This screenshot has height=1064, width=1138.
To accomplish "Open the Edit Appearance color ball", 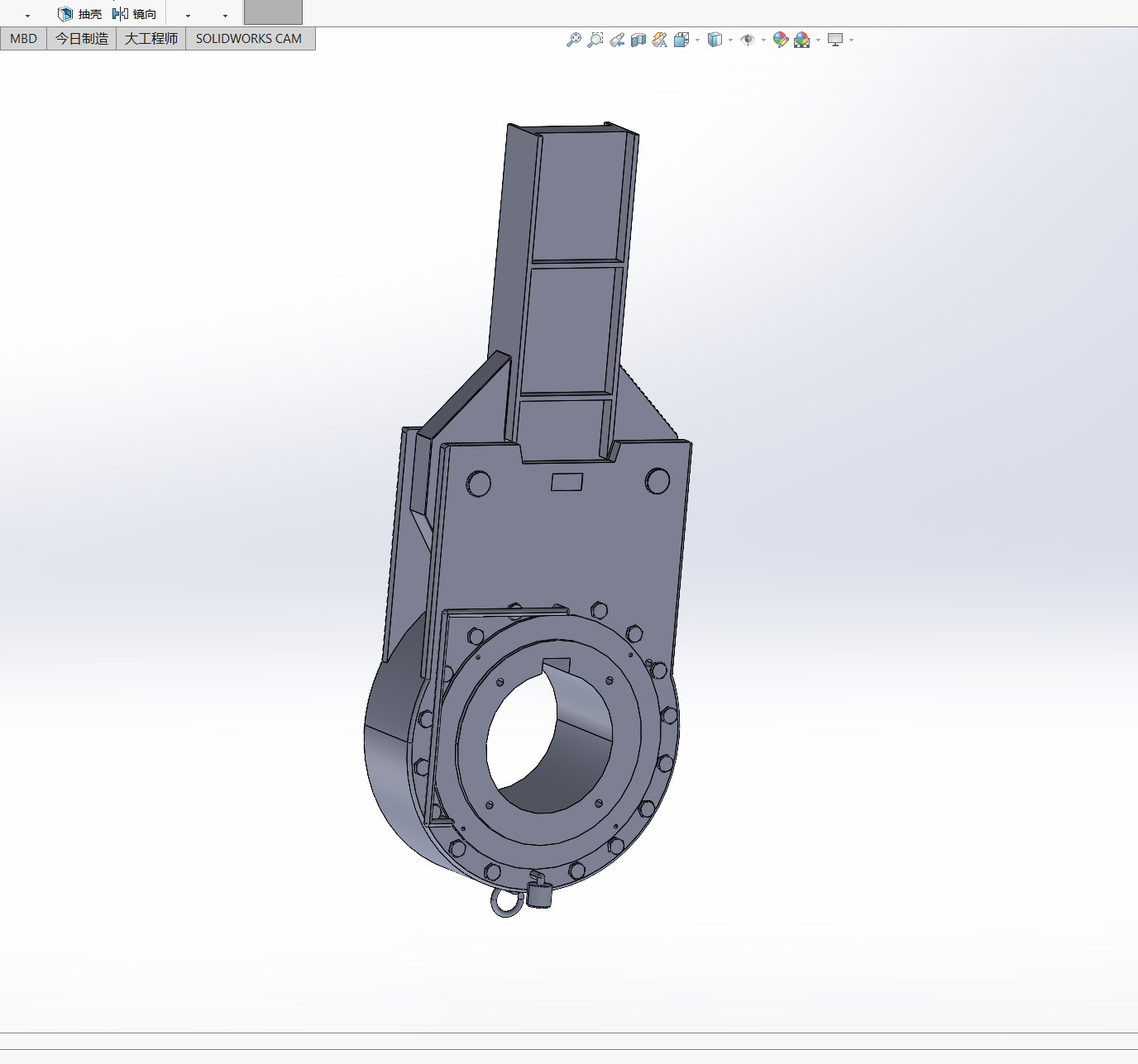I will 780,40.
